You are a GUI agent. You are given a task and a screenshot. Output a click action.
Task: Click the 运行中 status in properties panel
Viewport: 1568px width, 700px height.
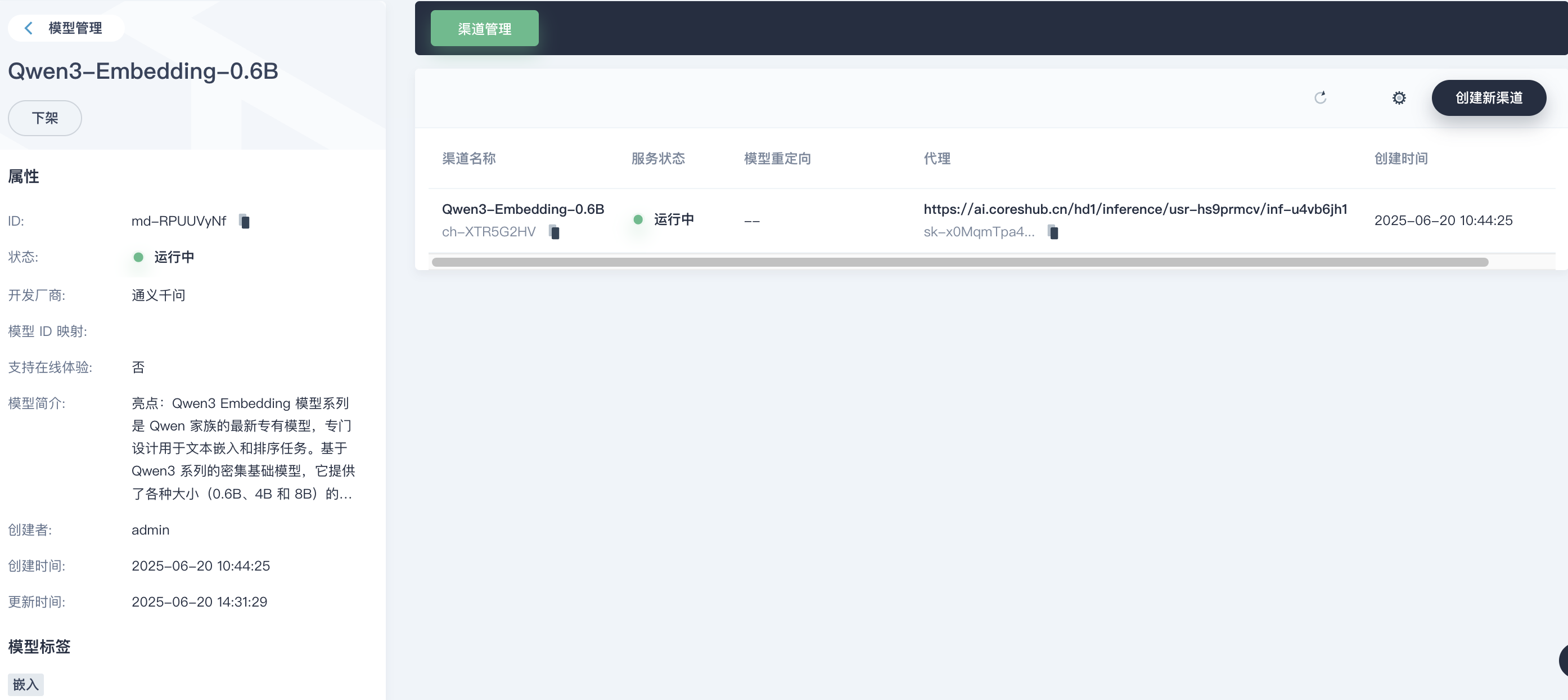click(164, 257)
